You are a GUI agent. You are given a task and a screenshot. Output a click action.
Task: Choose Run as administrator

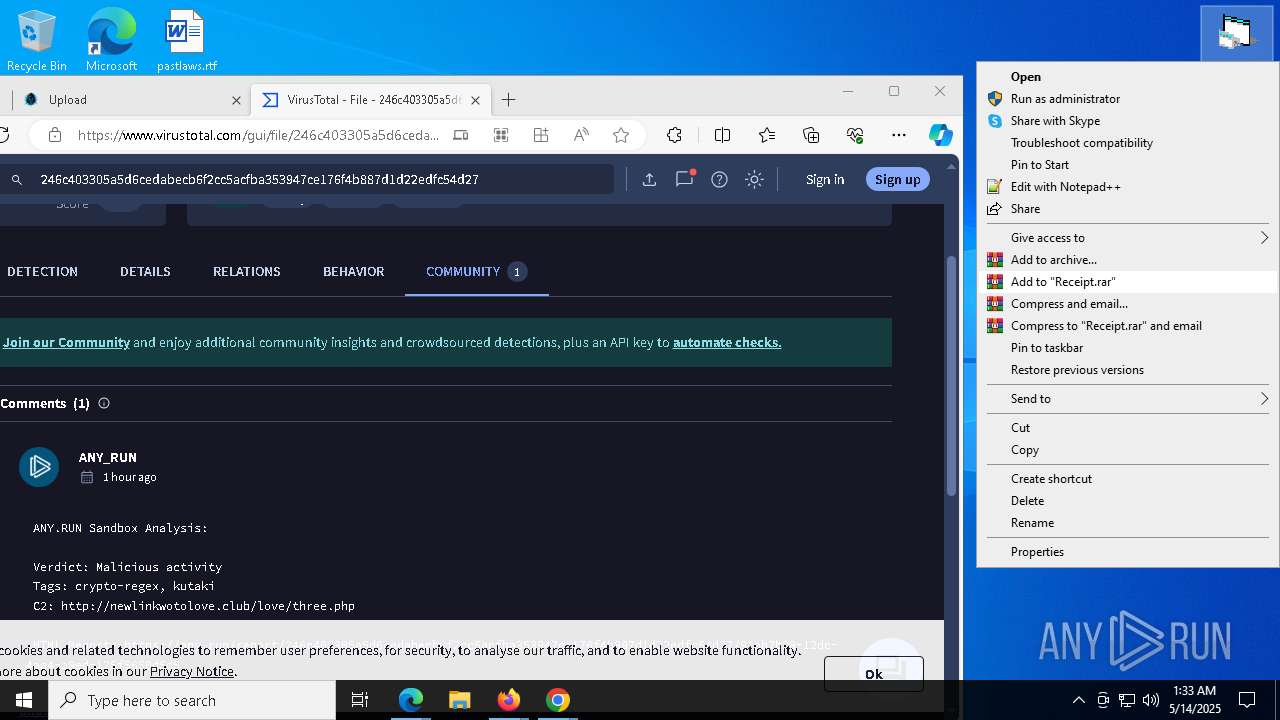click(1127, 99)
